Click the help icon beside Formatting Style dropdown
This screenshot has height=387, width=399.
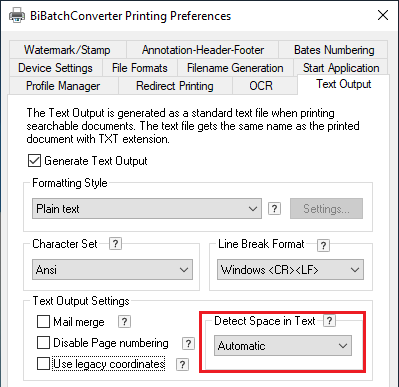point(274,209)
